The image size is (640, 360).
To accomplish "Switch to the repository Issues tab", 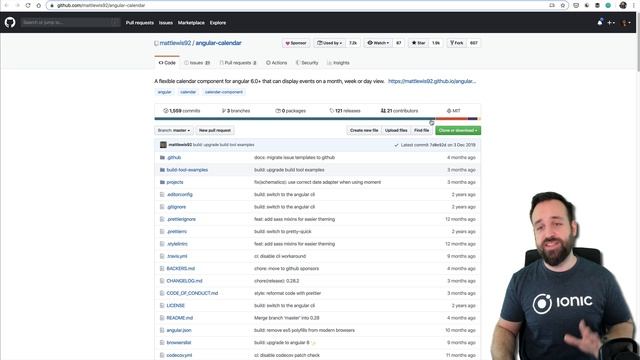I will click(x=197, y=63).
